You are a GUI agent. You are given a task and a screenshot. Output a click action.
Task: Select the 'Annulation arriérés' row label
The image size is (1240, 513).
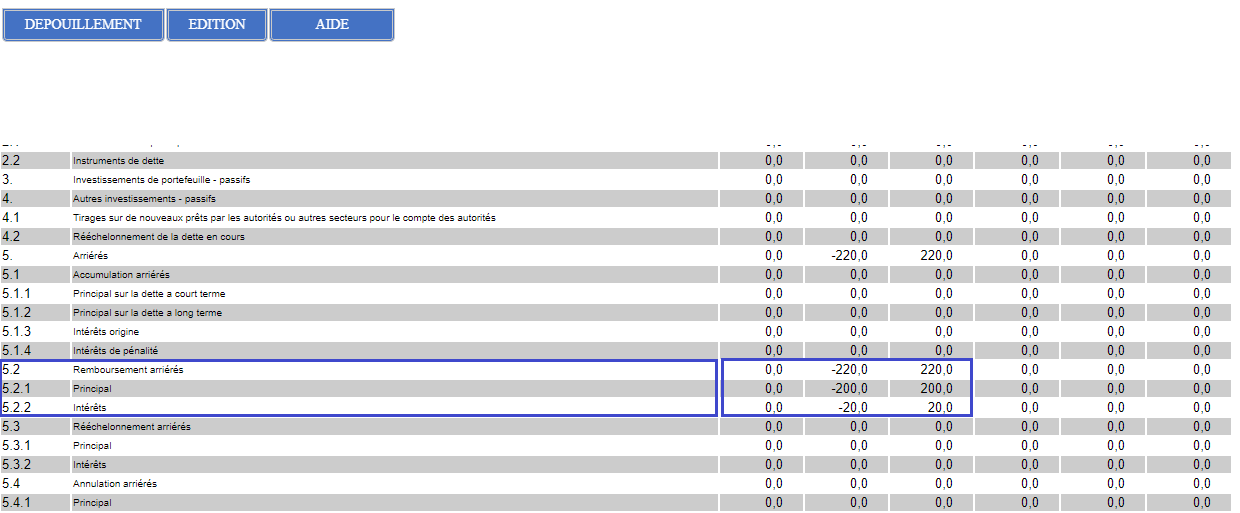point(115,484)
